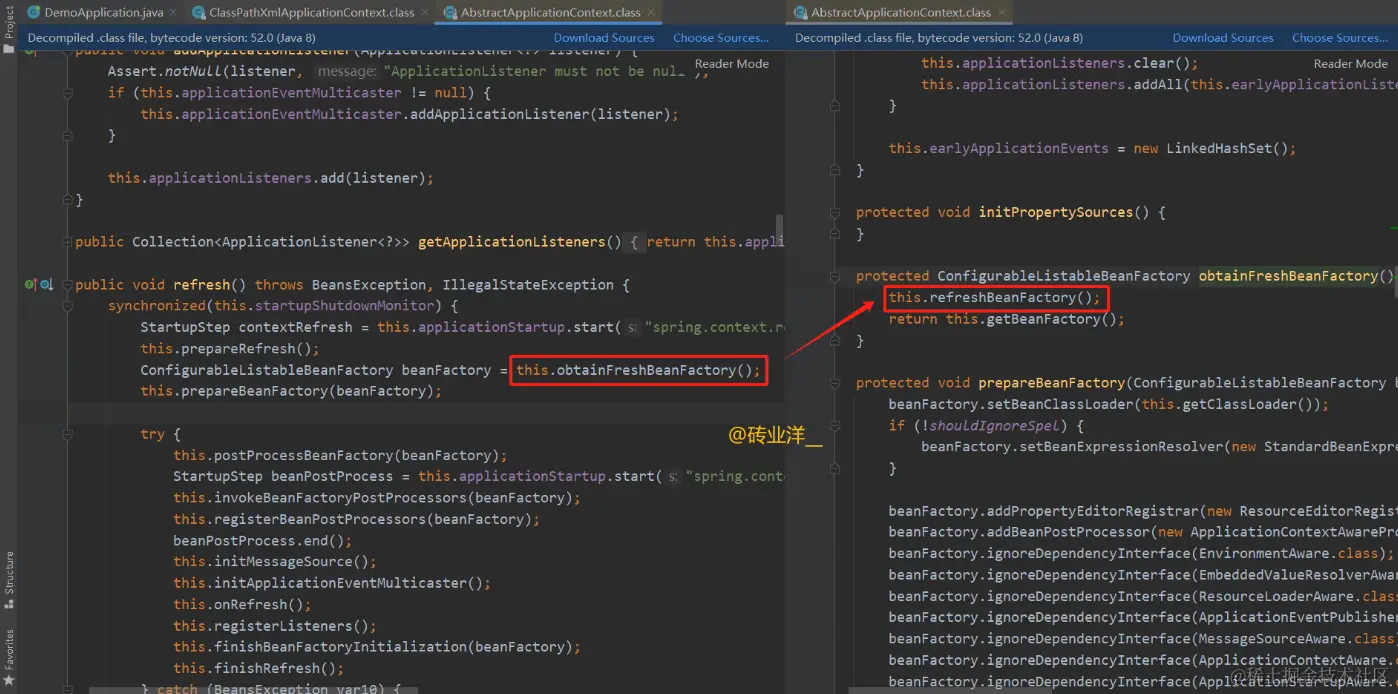
Task: Click 'this.initApplicationEventMulticaster();' line
Action: tap(332, 583)
